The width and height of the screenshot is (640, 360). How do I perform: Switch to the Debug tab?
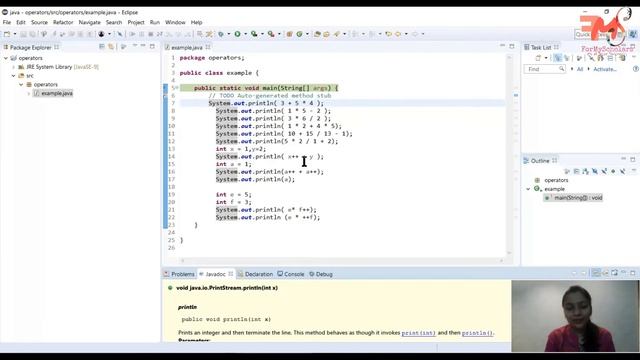[x=321, y=274]
